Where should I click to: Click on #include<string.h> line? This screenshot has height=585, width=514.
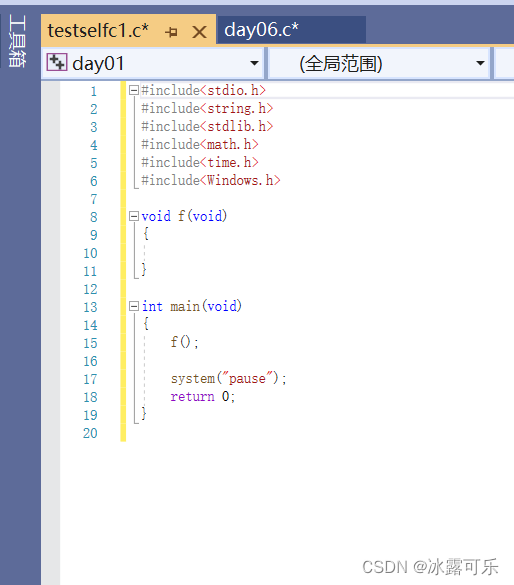[207, 108]
